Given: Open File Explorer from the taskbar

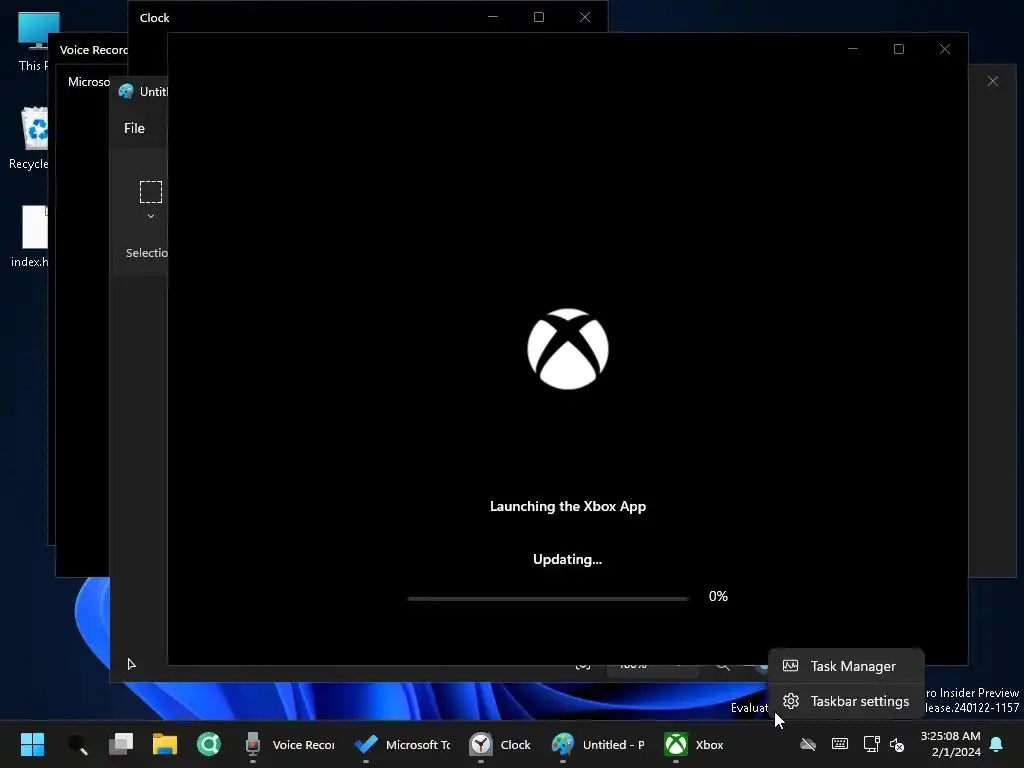Looking at the screenshot, I should (165, 744).
